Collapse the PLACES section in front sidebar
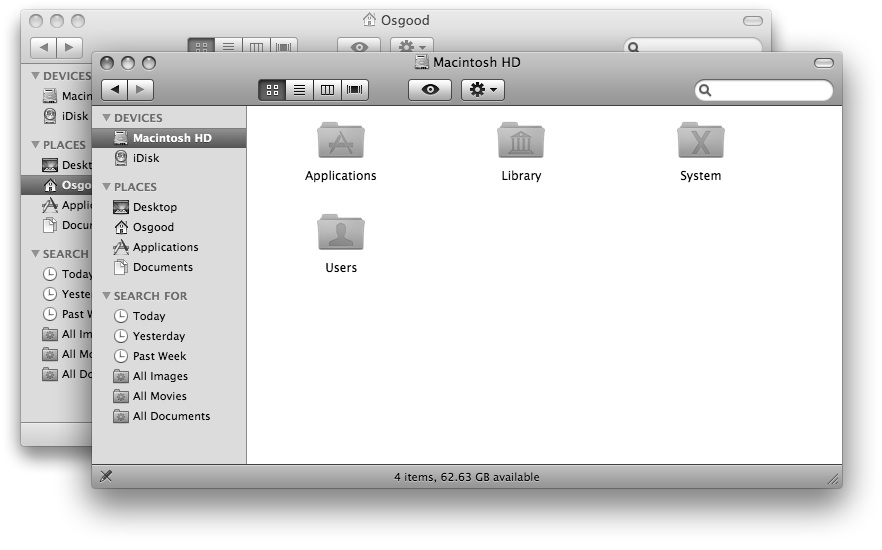Screen dimensions: 882x550 (x=106, y=187)
